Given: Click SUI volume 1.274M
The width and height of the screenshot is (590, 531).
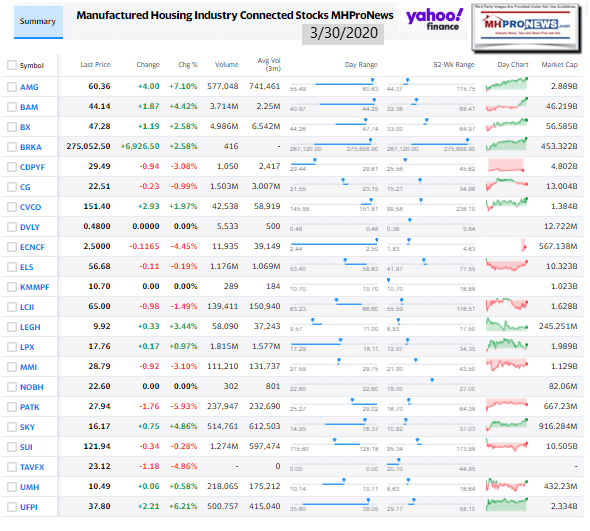Looking at the screenshot, I should 224,446.
